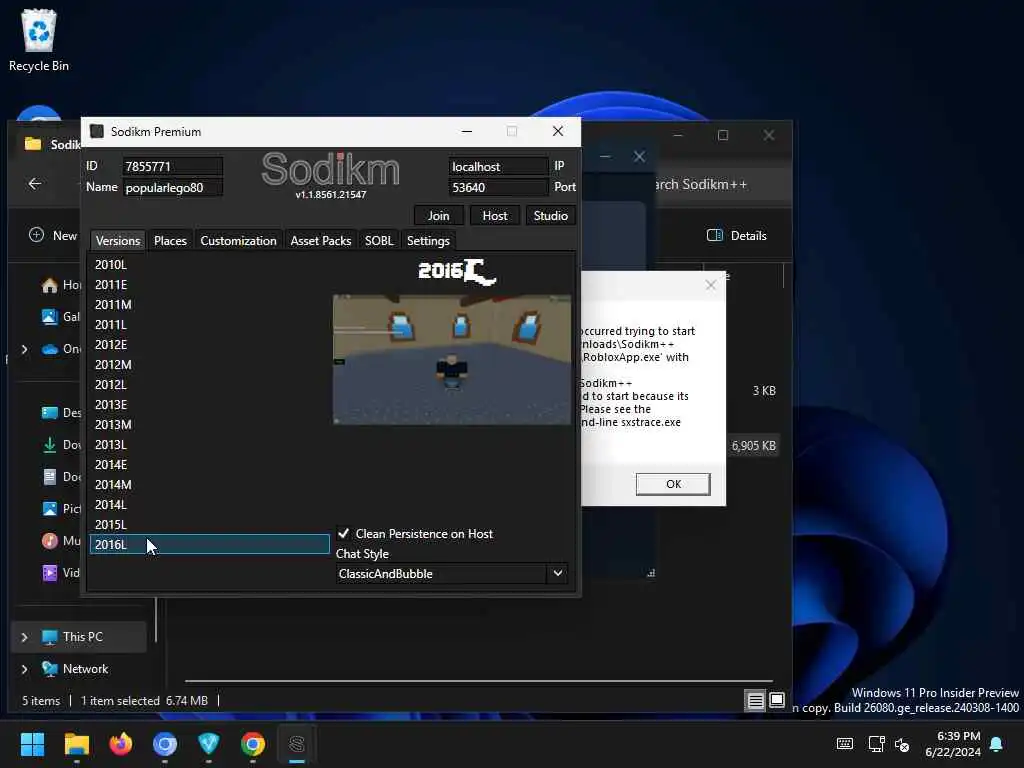Click the network display tray icon

click(x=876, y=744)
